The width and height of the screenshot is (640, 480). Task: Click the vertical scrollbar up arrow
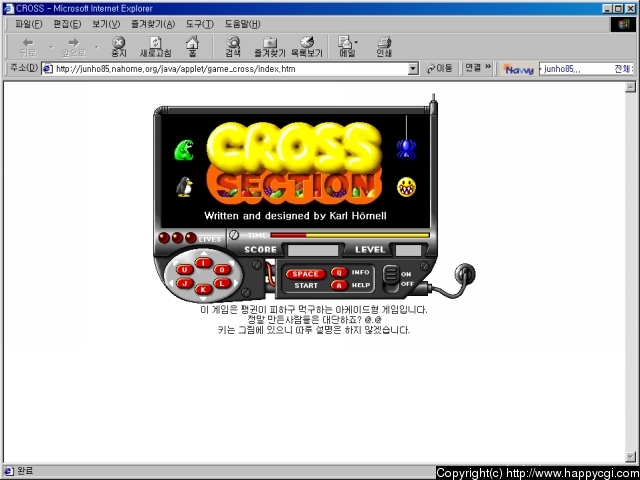[631, 87]
